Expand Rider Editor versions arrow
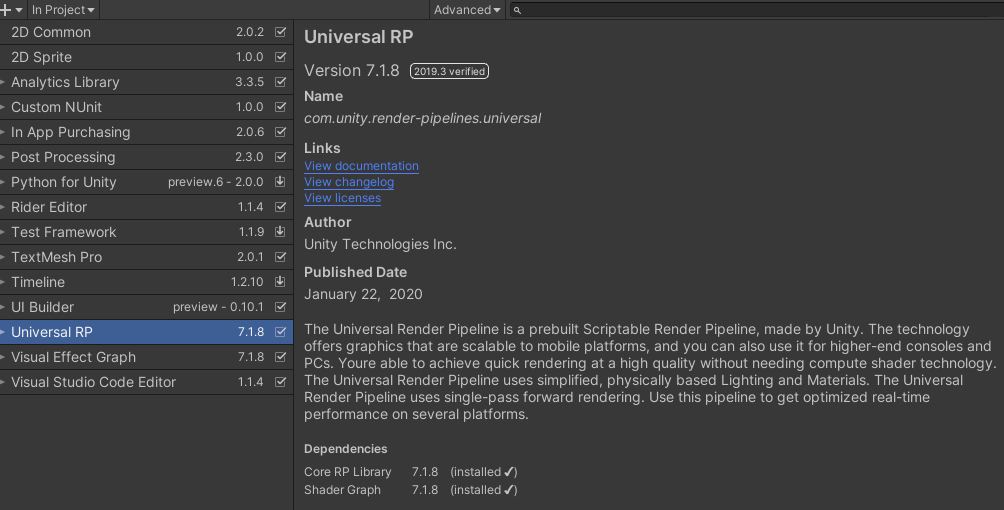 (3, 207)
